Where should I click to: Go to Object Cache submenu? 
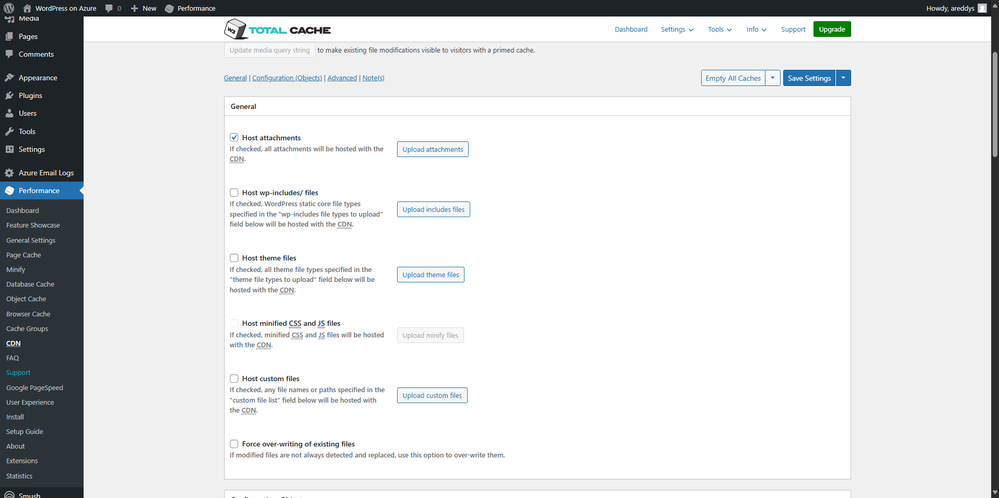pyautogui.click(x=26, y=299)
